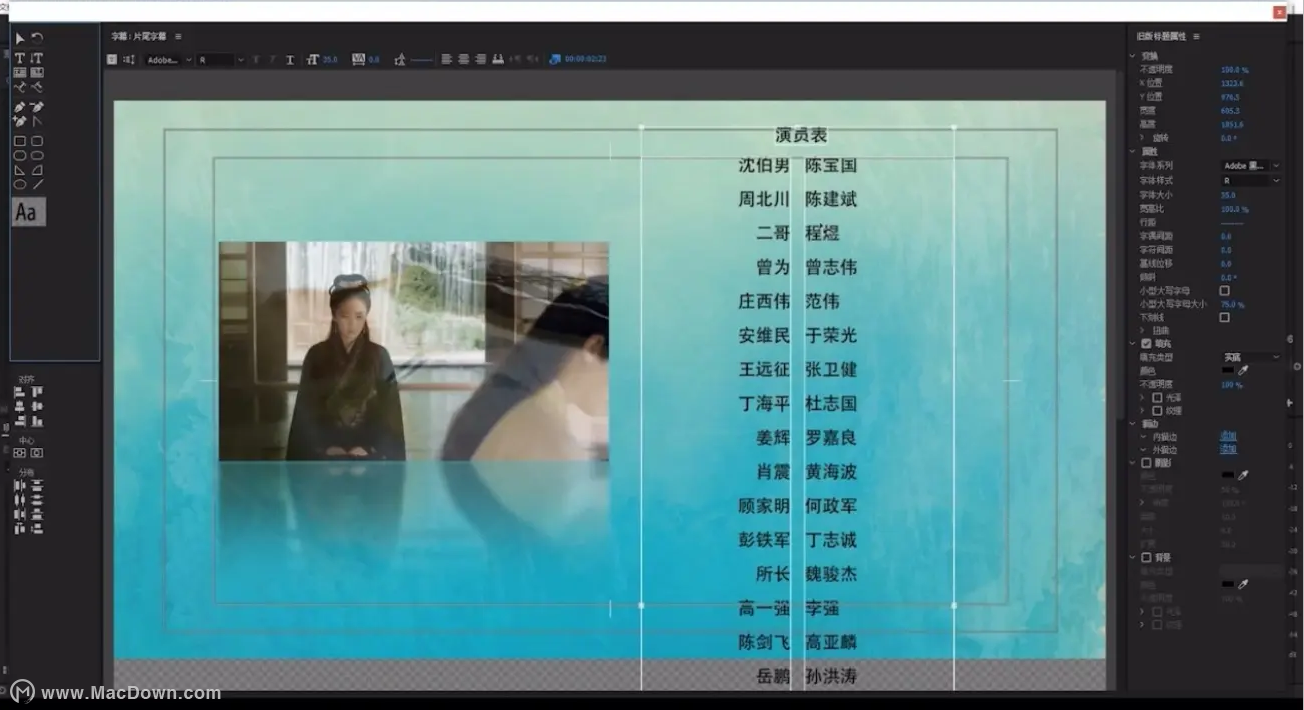Viewport: 1304px width, 710px height.
Task: Enable the 背景 checkbox
Action: (1146, 557)
